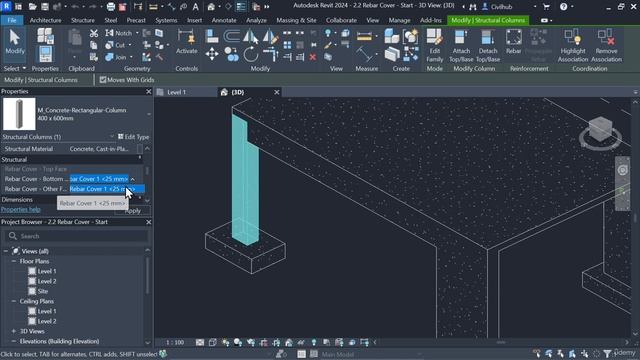Click the Visual Style icon in view control bar
This screenshot has width=640, height=360.
(212, 342)
